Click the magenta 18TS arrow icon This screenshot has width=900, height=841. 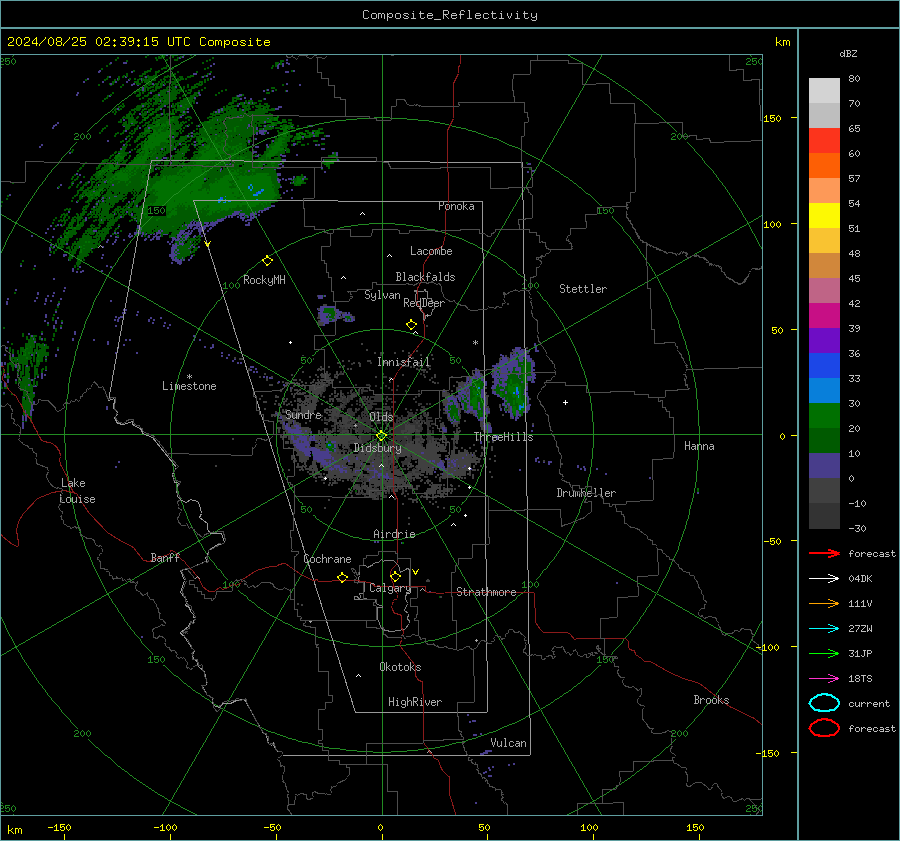[x=824, y=679]
